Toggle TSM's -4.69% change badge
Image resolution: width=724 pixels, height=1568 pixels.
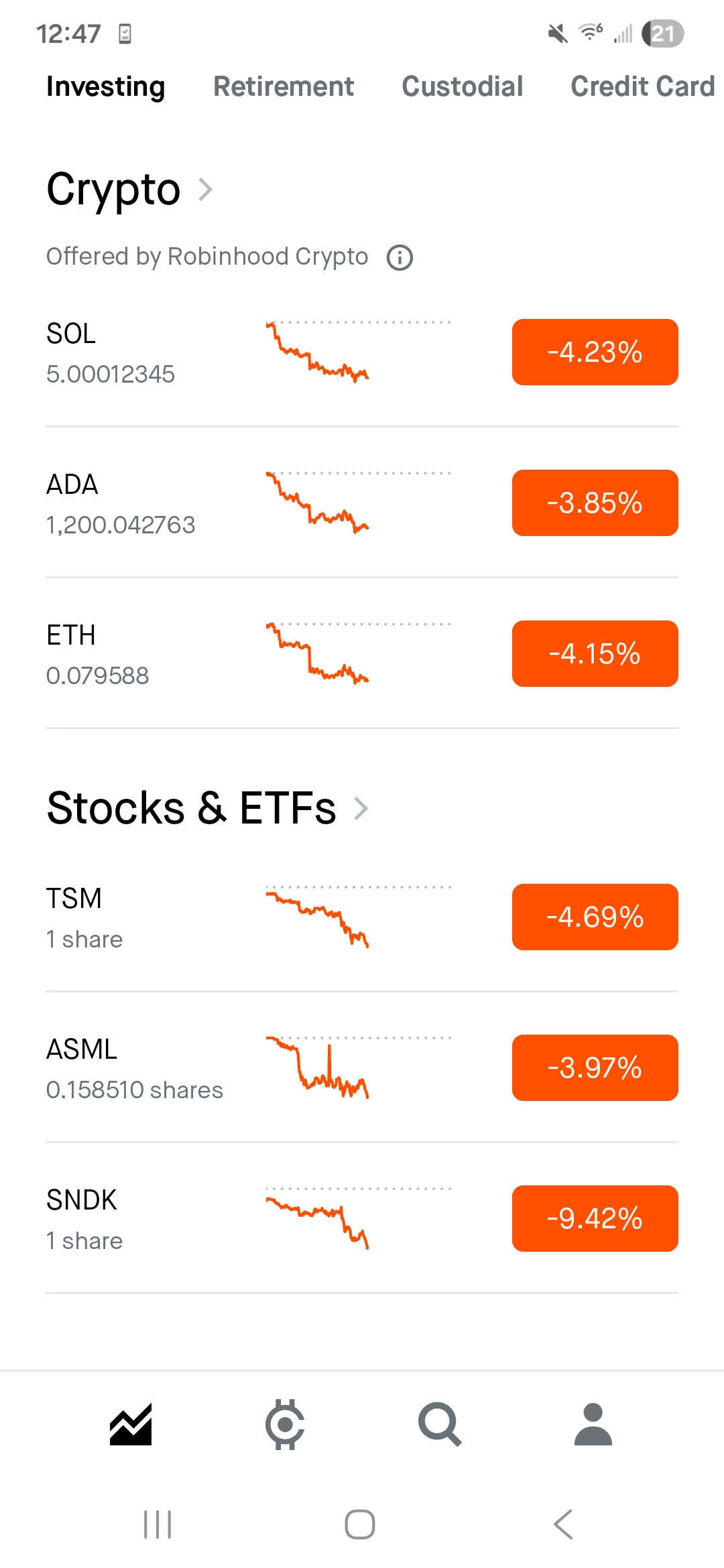click(x=595, y=917)
